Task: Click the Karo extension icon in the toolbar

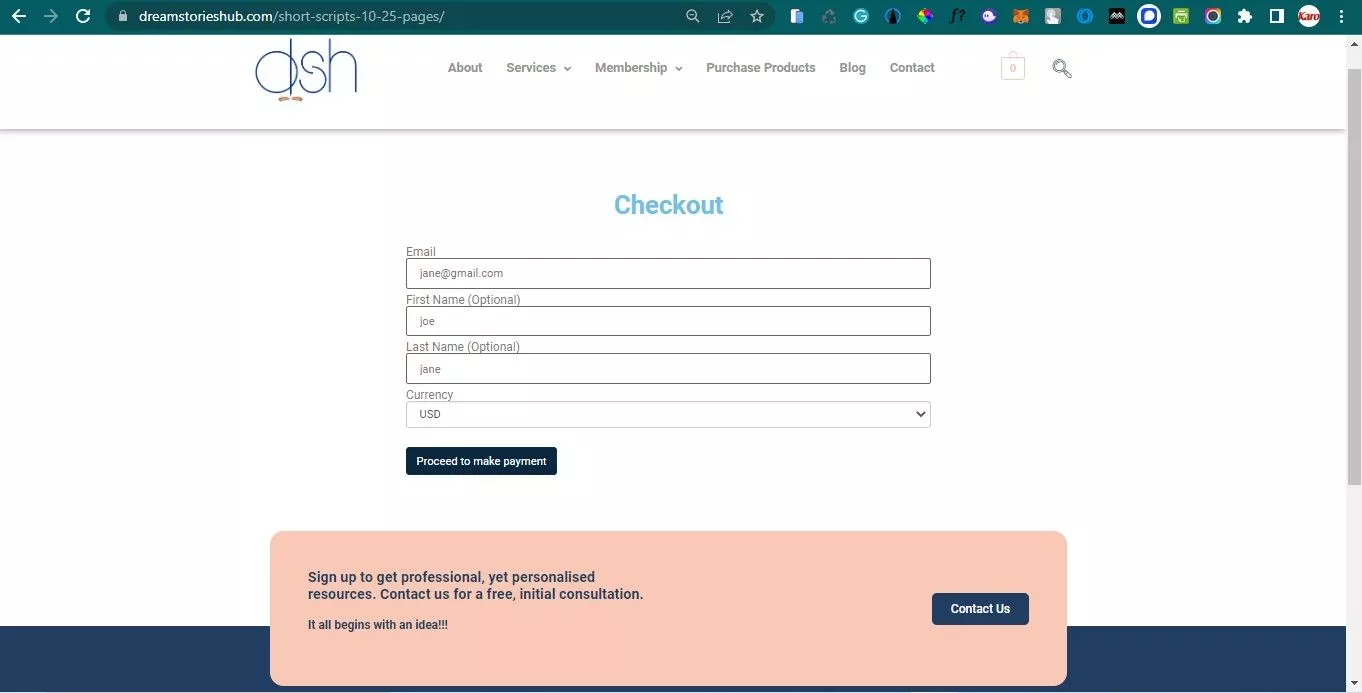Action: (x=1309, y=16)
